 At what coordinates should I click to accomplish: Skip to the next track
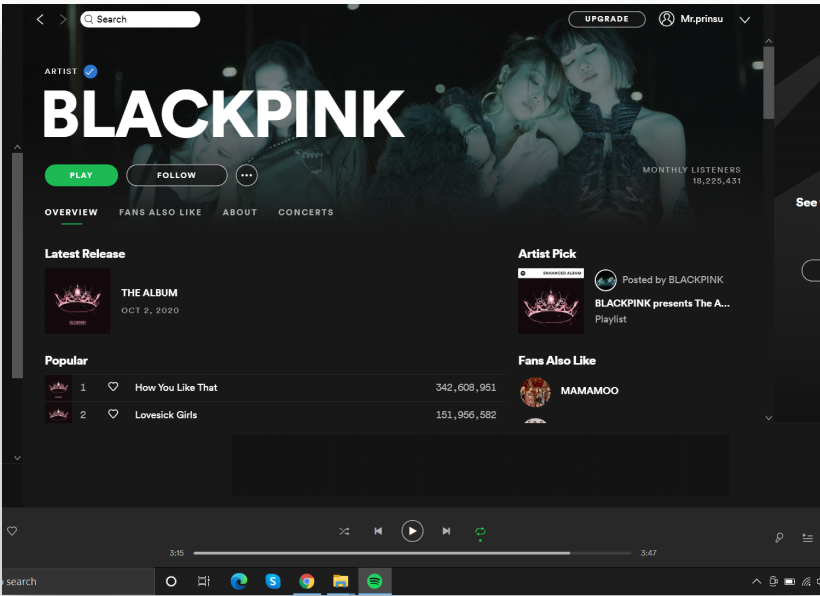446,531
